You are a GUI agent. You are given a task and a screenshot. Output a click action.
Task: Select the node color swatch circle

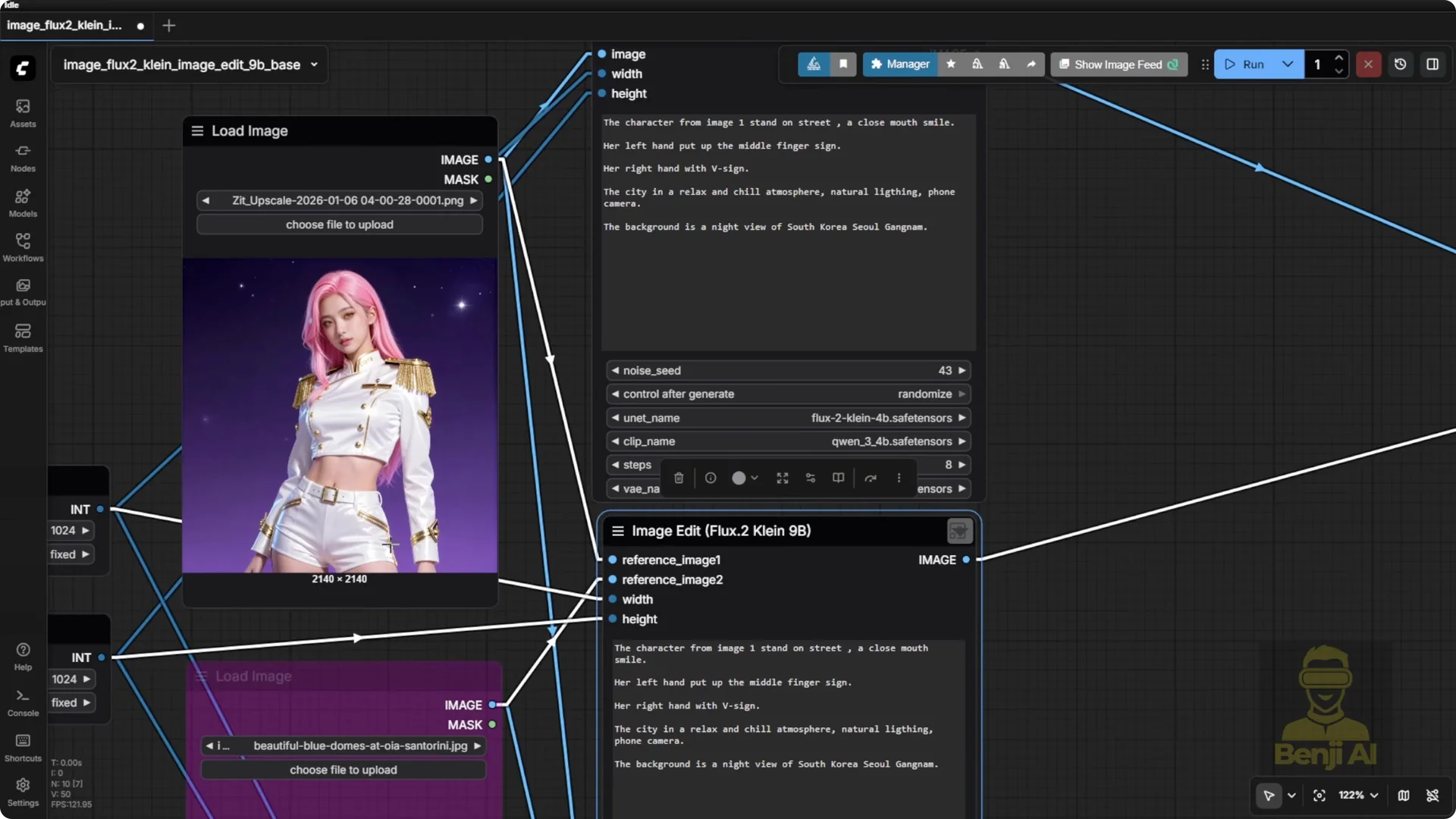[739, 478]
